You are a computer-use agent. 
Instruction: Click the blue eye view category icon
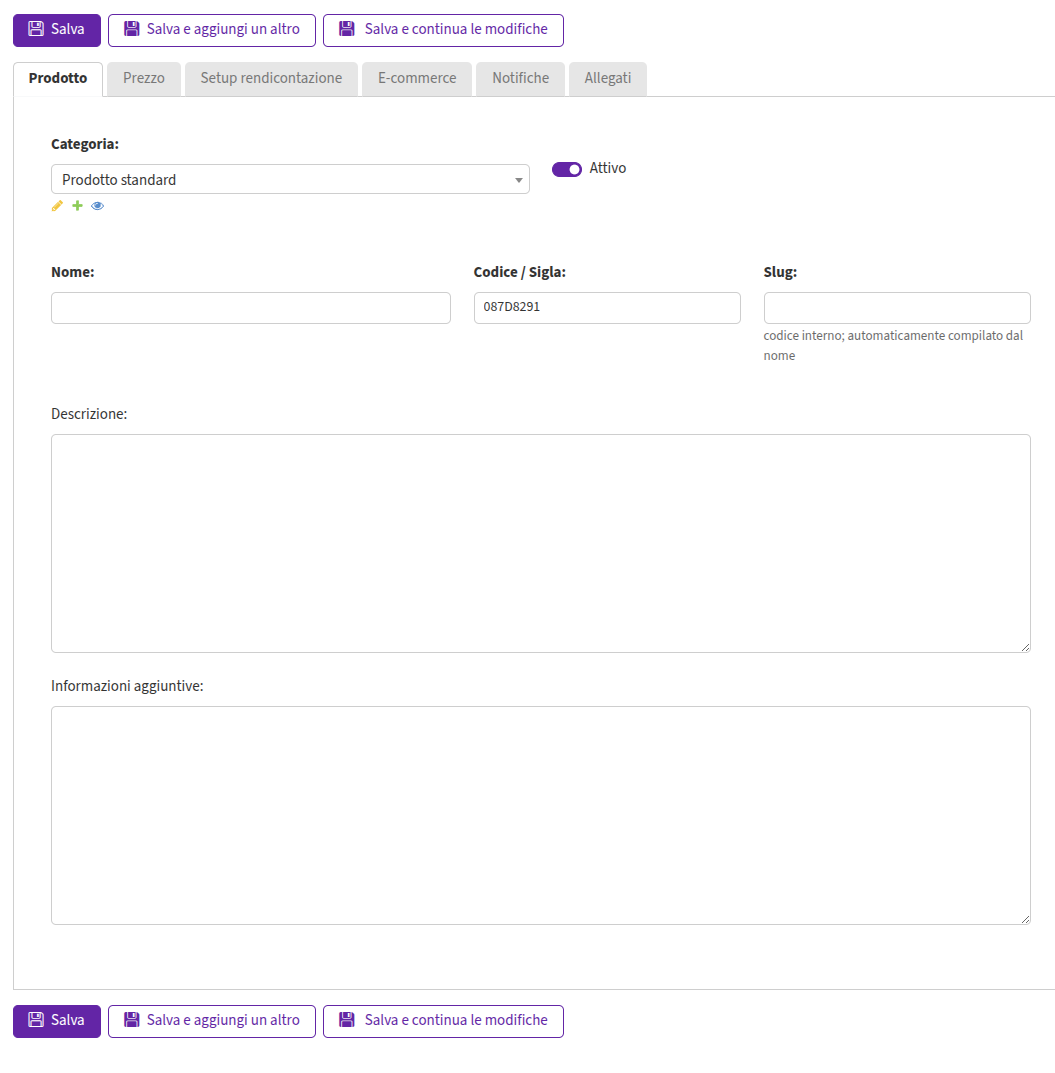point(98,206)
